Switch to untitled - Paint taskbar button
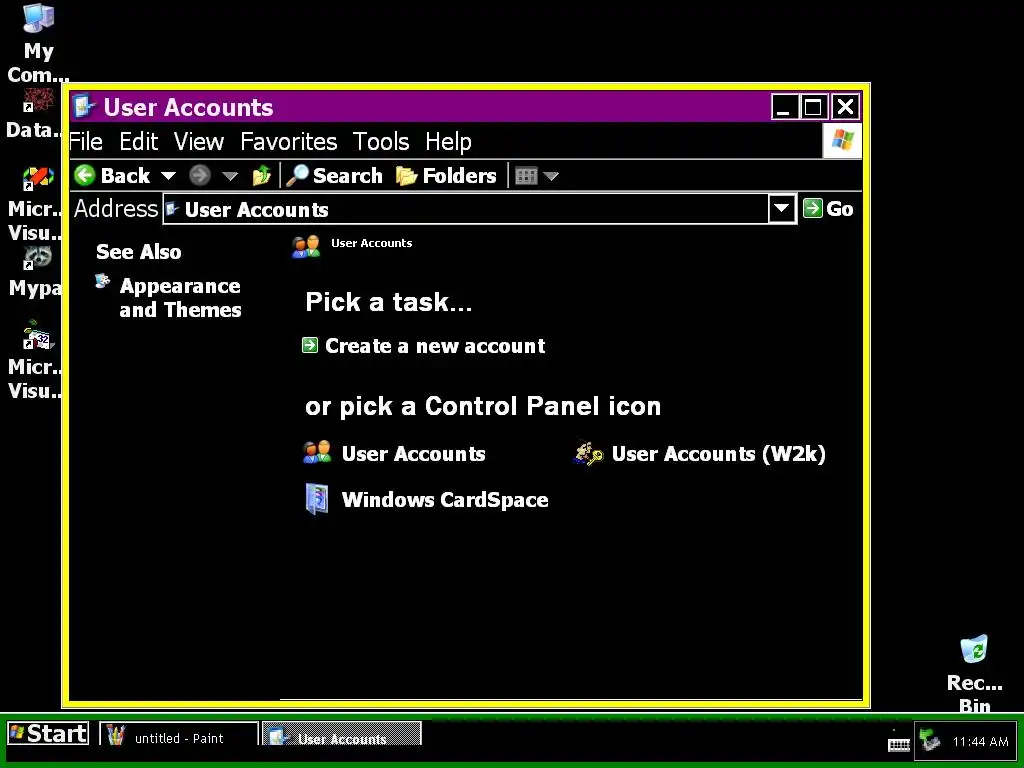The width and height of the screenshot is (1024, 768). click(179, 734)
